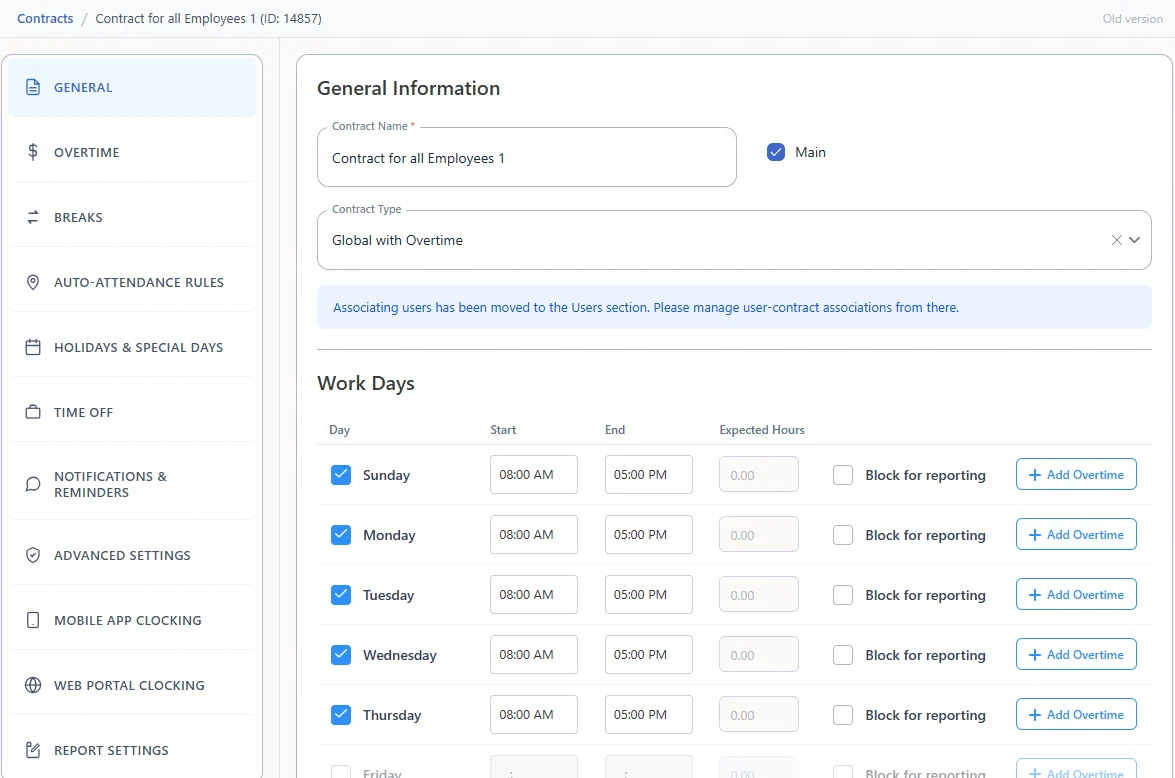Enable Block for reporting on Monday

(x=843, y=534)
